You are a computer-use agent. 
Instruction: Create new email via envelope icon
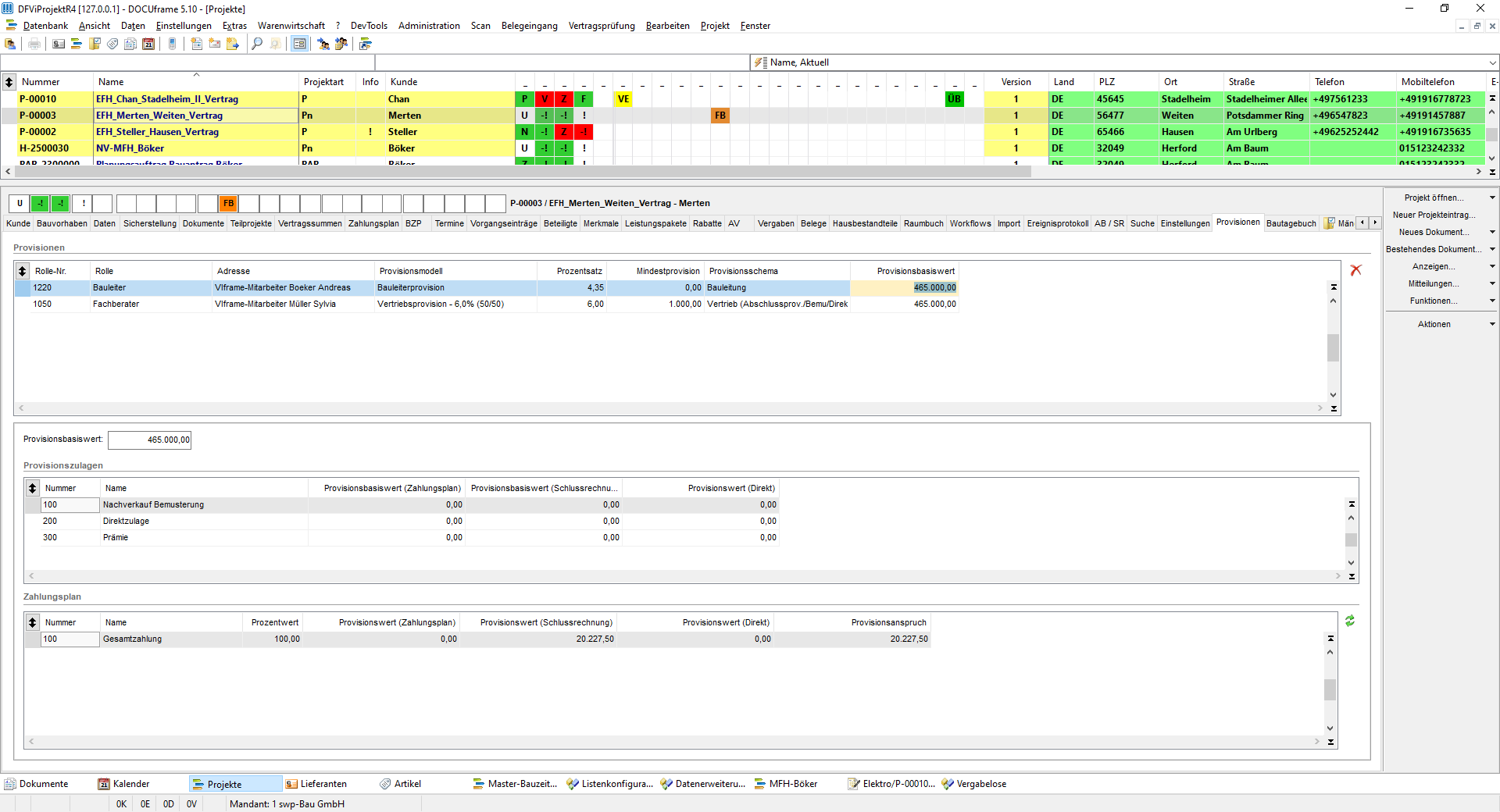pyautogui.click(x=215, y=44)
